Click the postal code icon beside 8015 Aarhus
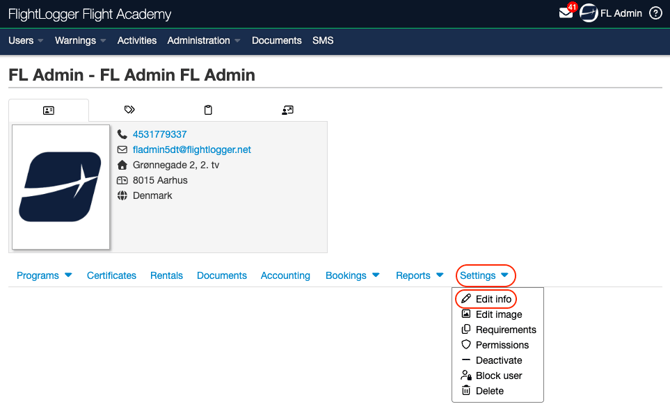 click(122, 180)
